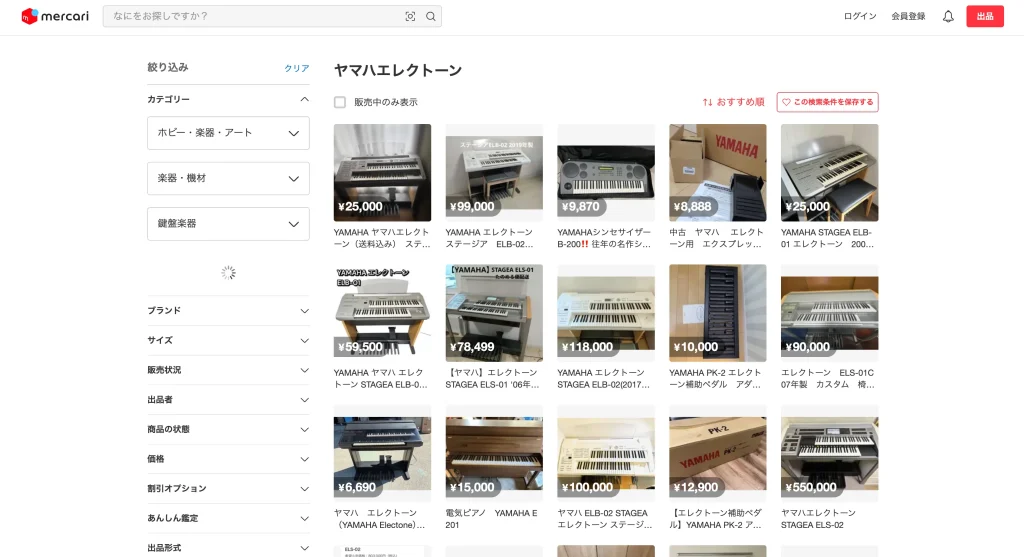This screenshot has width=1024, height=557.
Task: Open ホビー・楽器・アート category dropdown
Action: click(228, 133)
